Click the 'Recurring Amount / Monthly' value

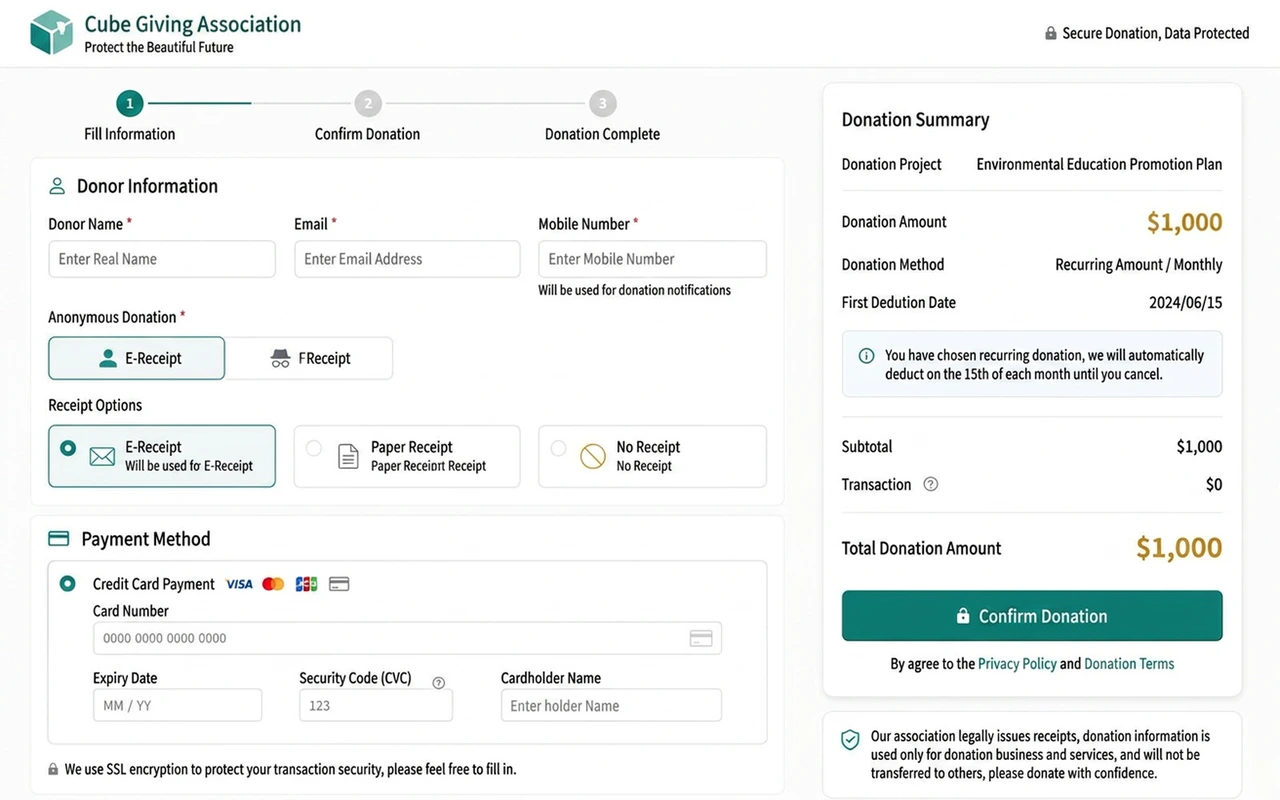tap(1139, 265)
